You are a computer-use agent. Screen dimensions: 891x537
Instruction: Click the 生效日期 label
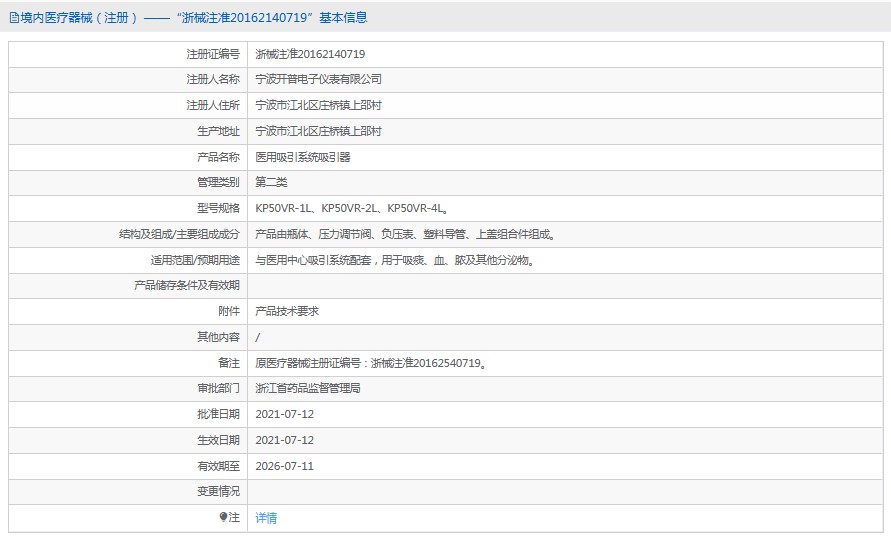click(x=218, y=440)
